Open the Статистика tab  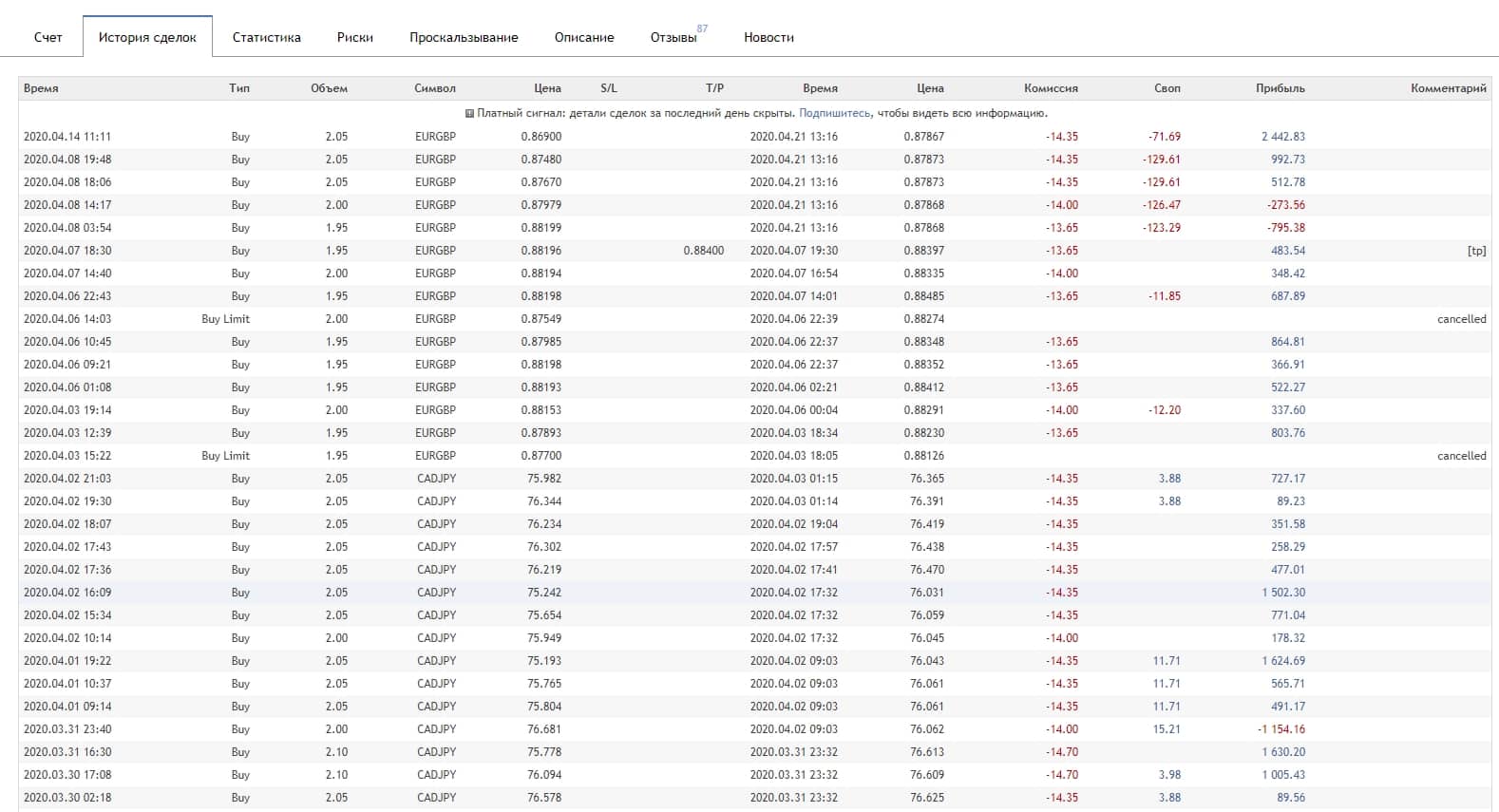[266, 37]
